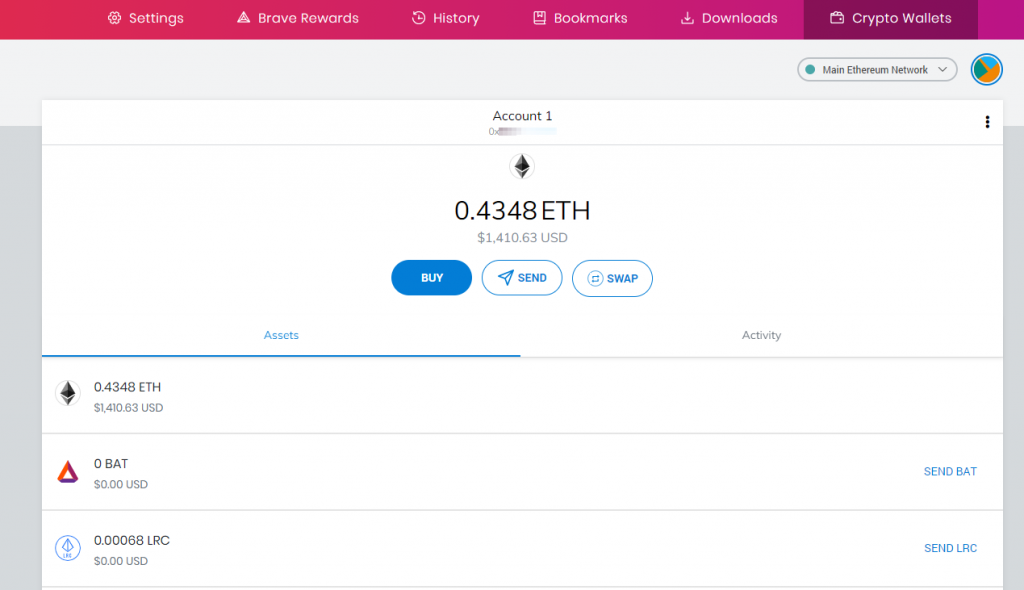Click the BAT token icon
This screenshot has height=590, width=1024.
click(68, 471)
